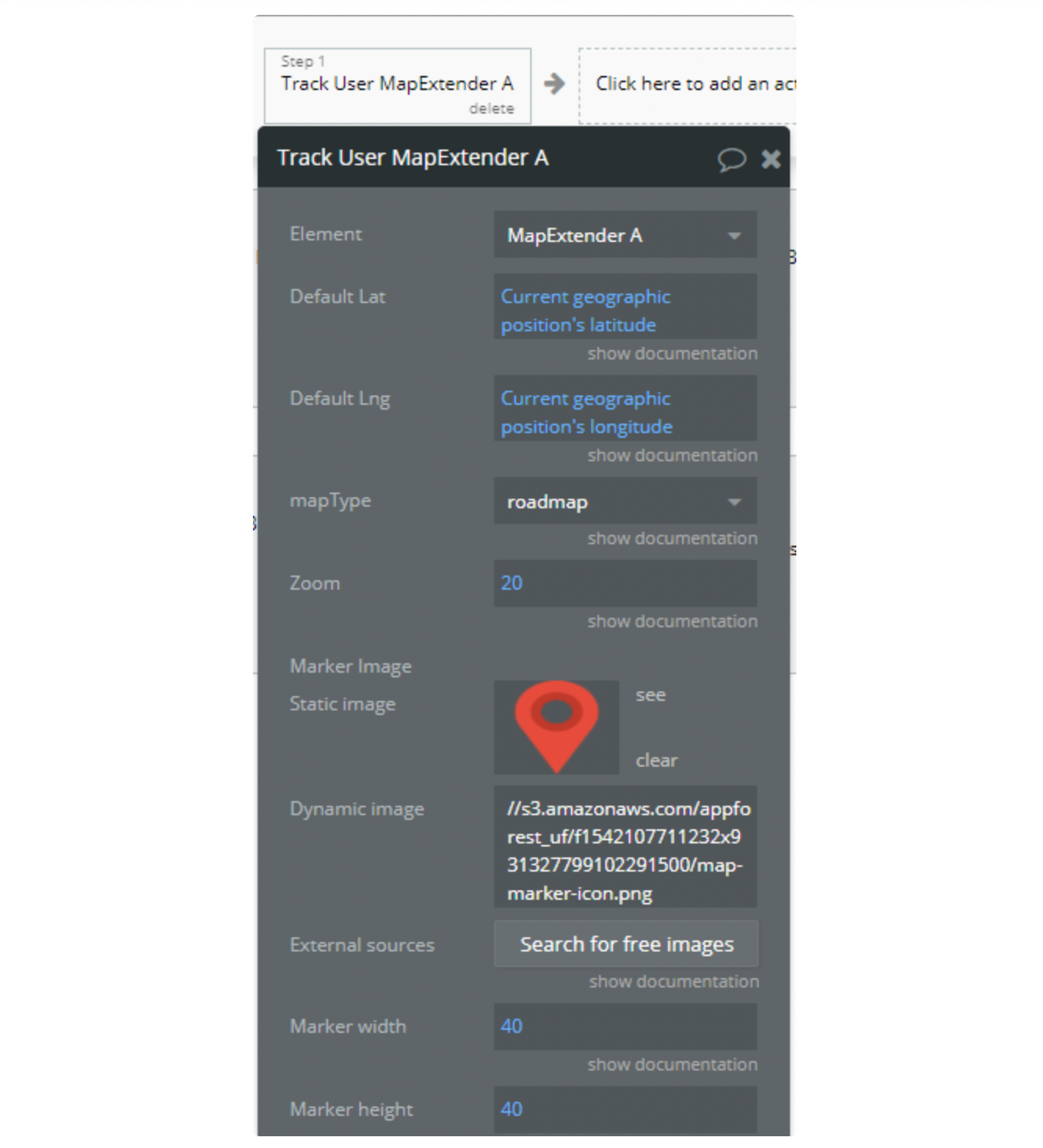Screen dimensions: 1043x1148
Task: Edit the Default Lat expression
Action: [624, 310]
